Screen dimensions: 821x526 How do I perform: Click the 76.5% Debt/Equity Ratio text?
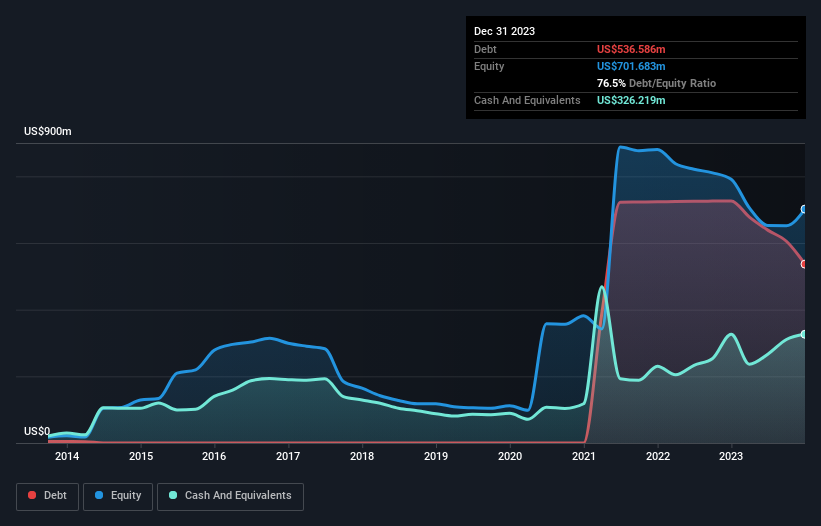656,83
